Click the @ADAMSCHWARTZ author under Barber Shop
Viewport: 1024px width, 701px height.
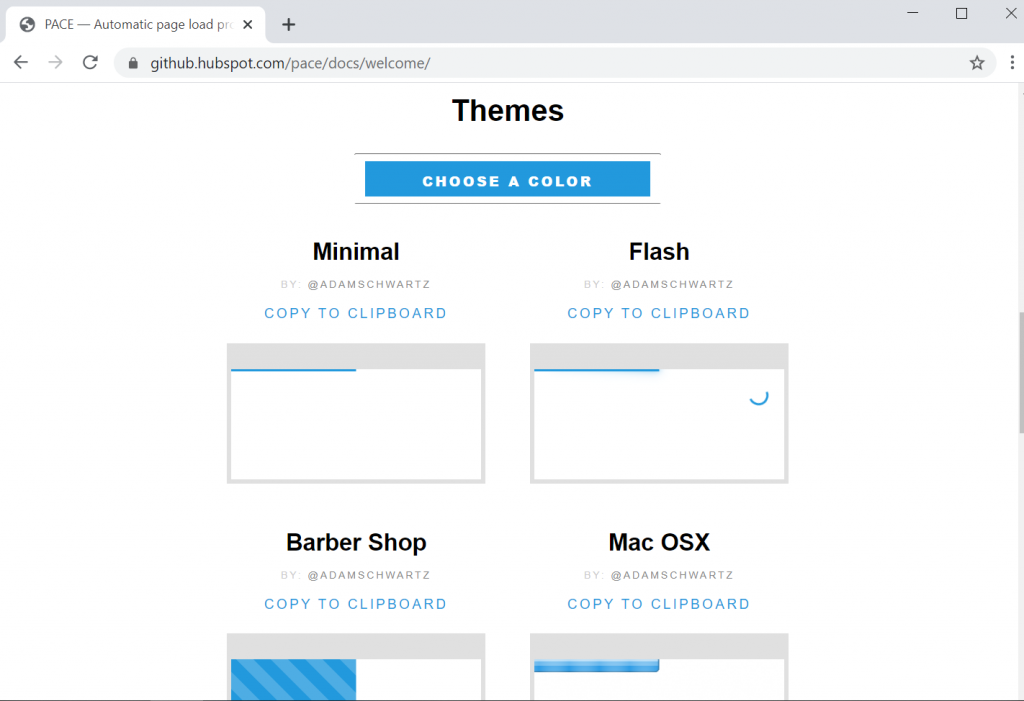[x=369, y=575]
